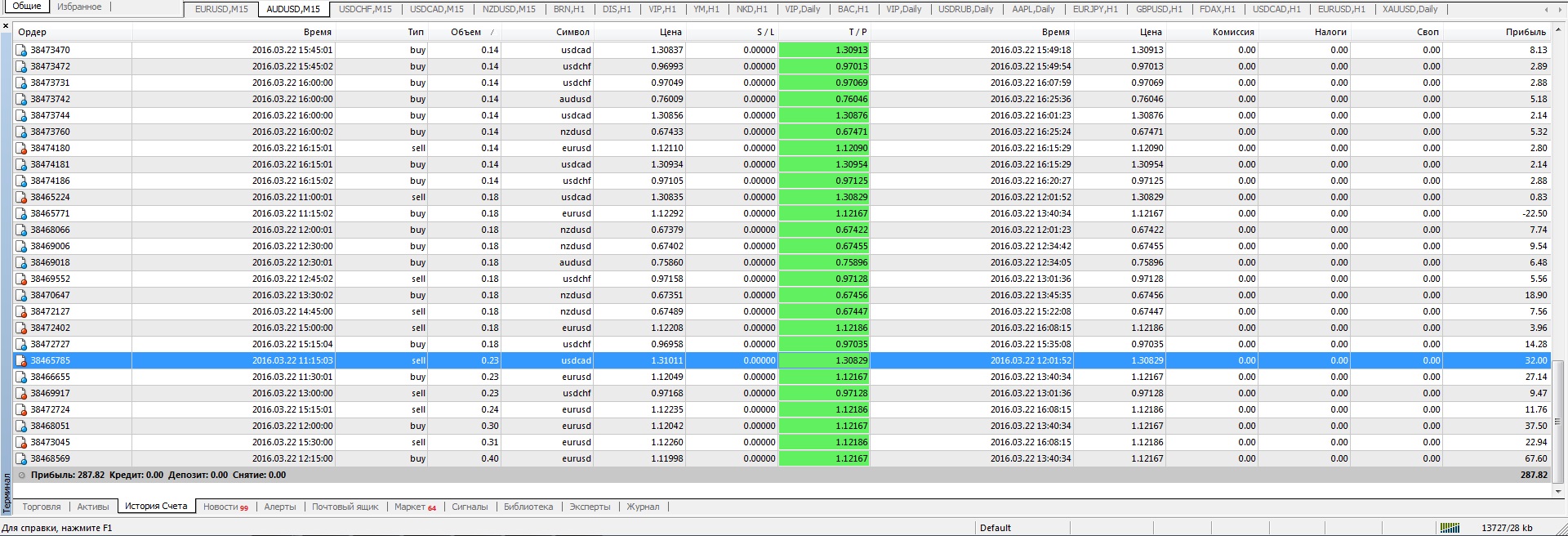Click the connection status bars icon in status bar
This screenshot has width=1568, height=536.
1449,528
